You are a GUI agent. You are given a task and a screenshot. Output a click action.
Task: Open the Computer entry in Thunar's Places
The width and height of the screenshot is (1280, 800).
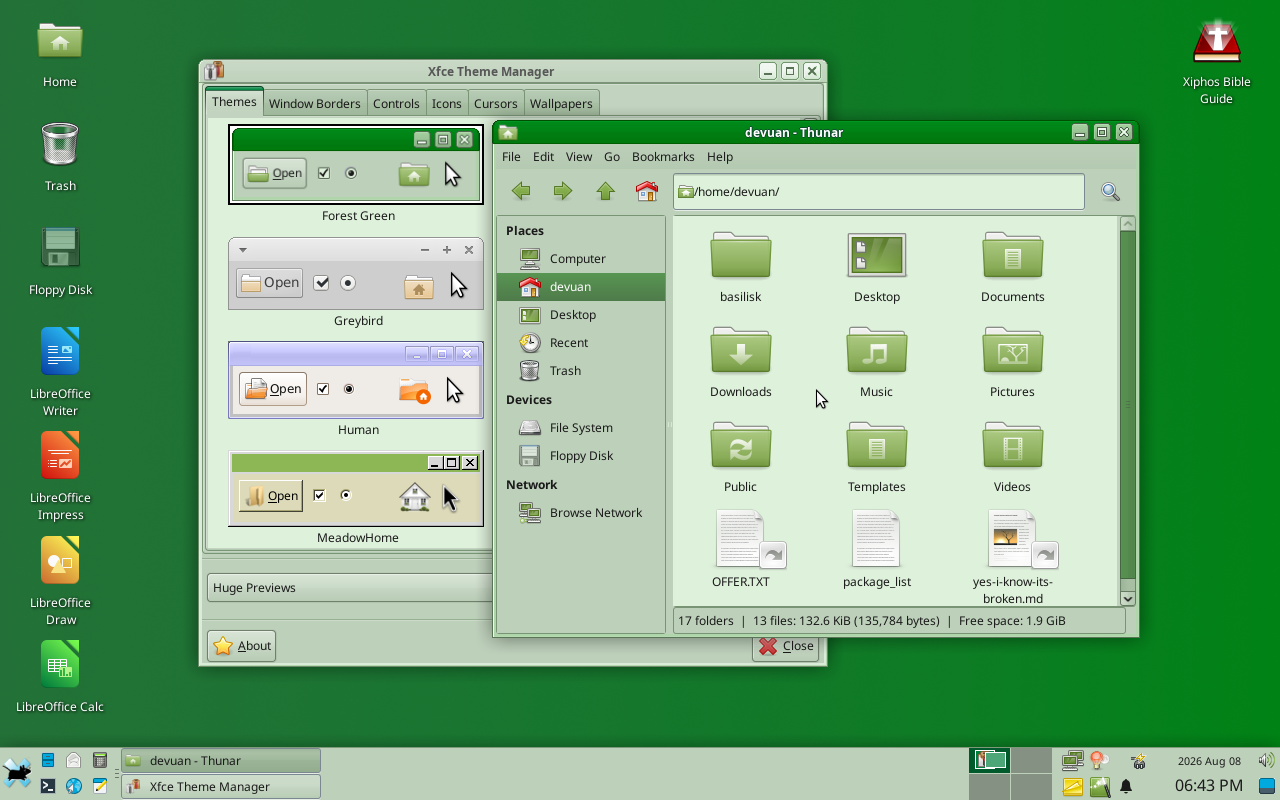pyautogui.click(x=581, y=258)
